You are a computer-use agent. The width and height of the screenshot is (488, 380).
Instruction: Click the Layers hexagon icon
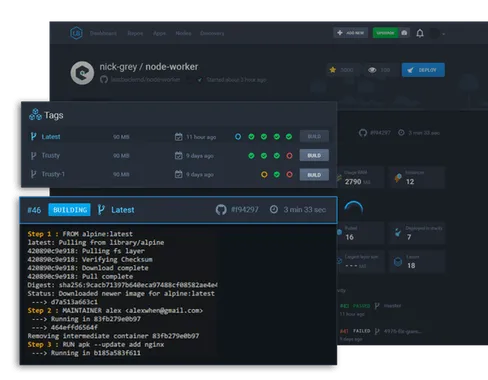398,262
